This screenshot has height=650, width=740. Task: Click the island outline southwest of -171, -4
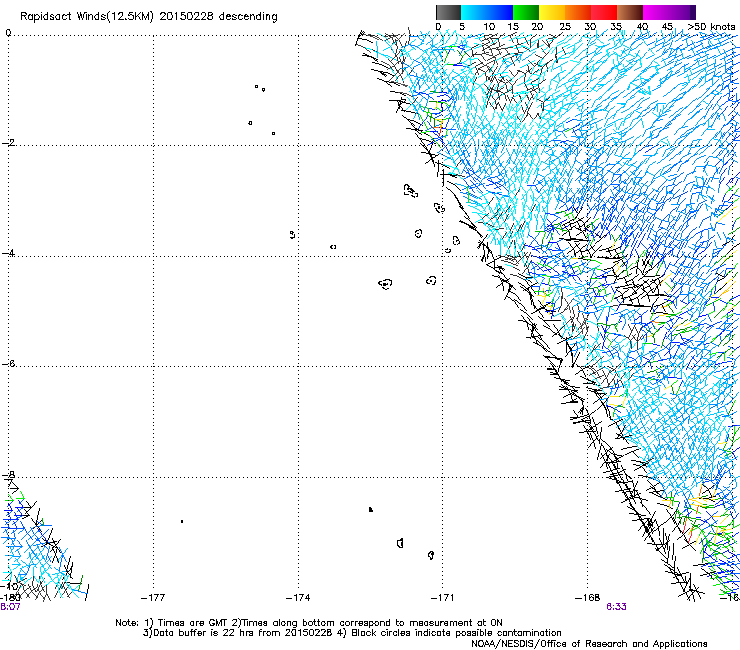[431, 281]
